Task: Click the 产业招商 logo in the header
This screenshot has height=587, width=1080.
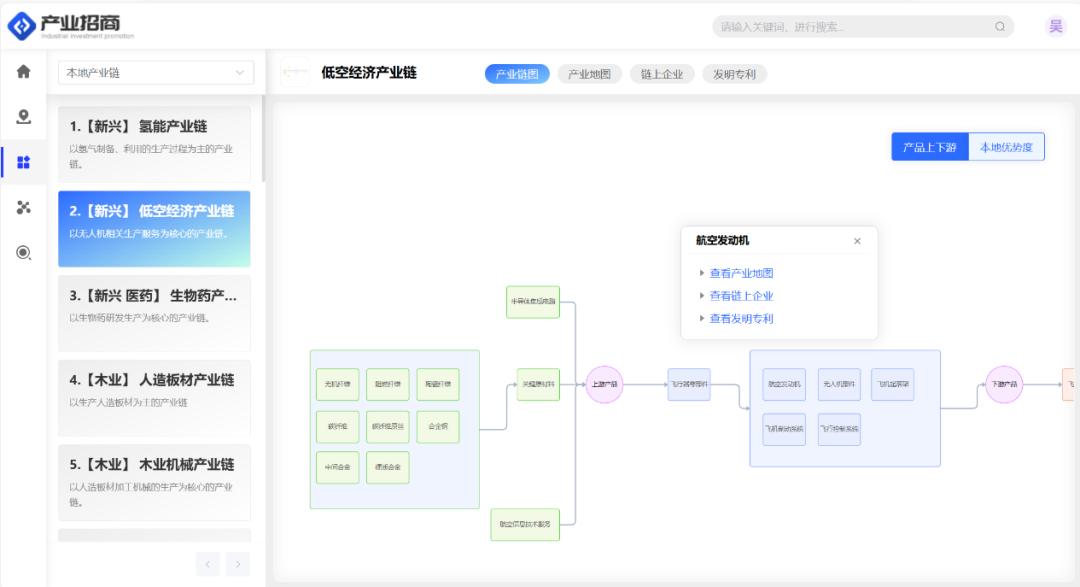Action: tap(70, 26)
